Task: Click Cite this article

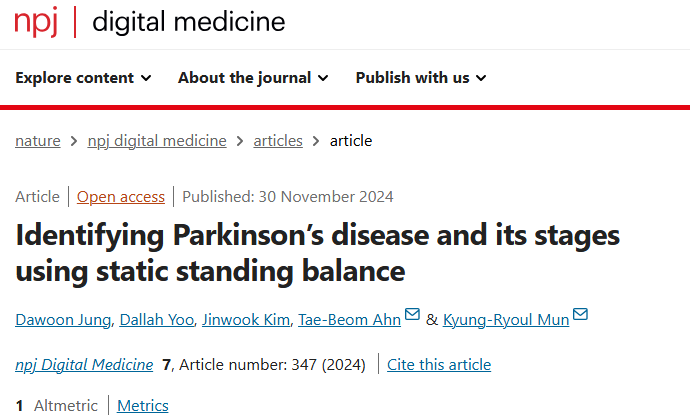Action: pyautogui.click(x=439, y=365)
